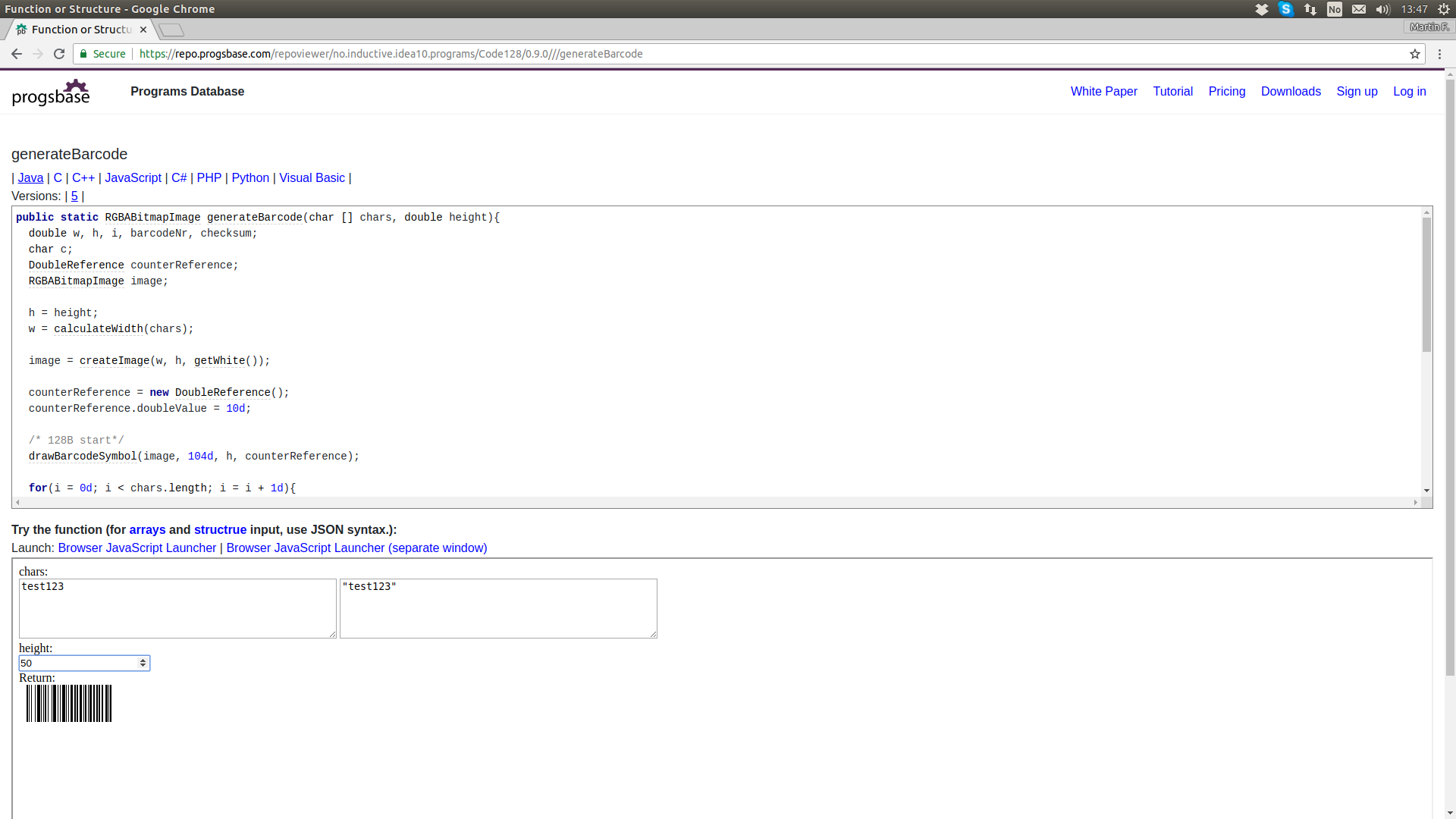Click the Log in link
Viewport: 1456px width, 819px height.
tap(1409, 92)
